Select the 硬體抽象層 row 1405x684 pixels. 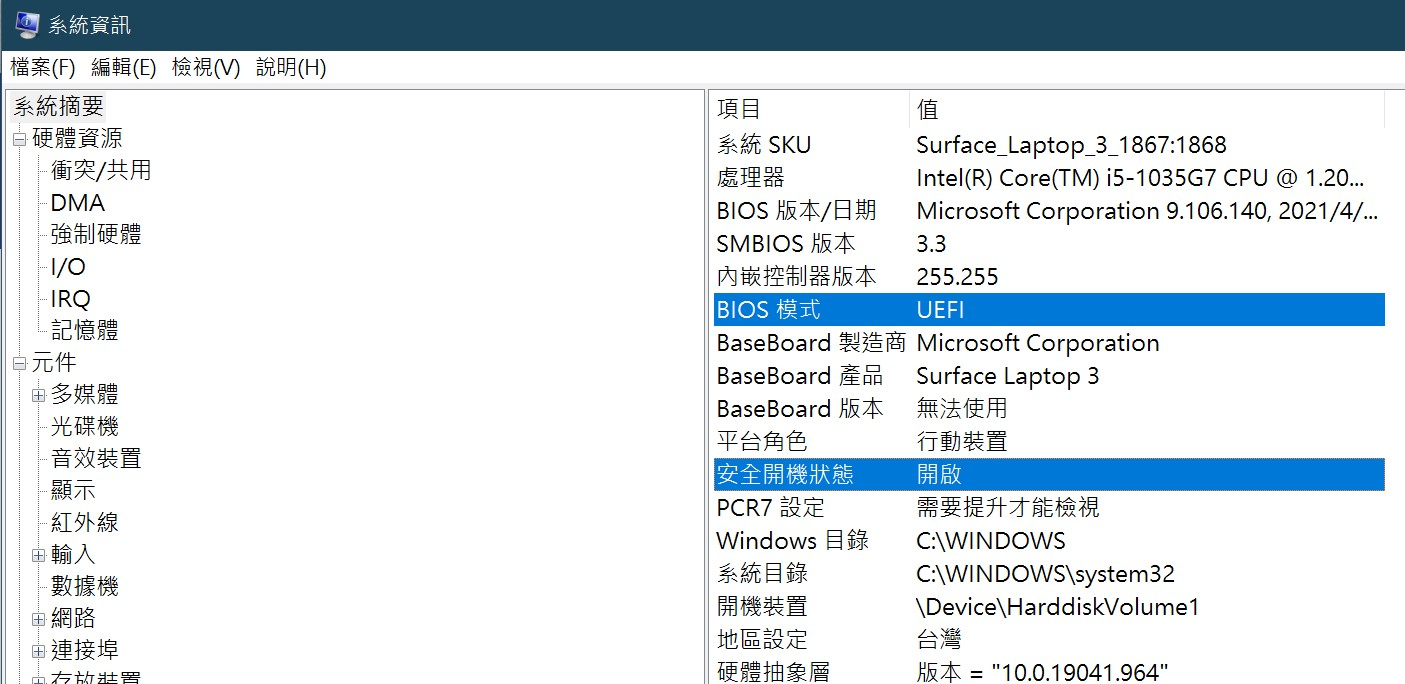(1049, 671)
